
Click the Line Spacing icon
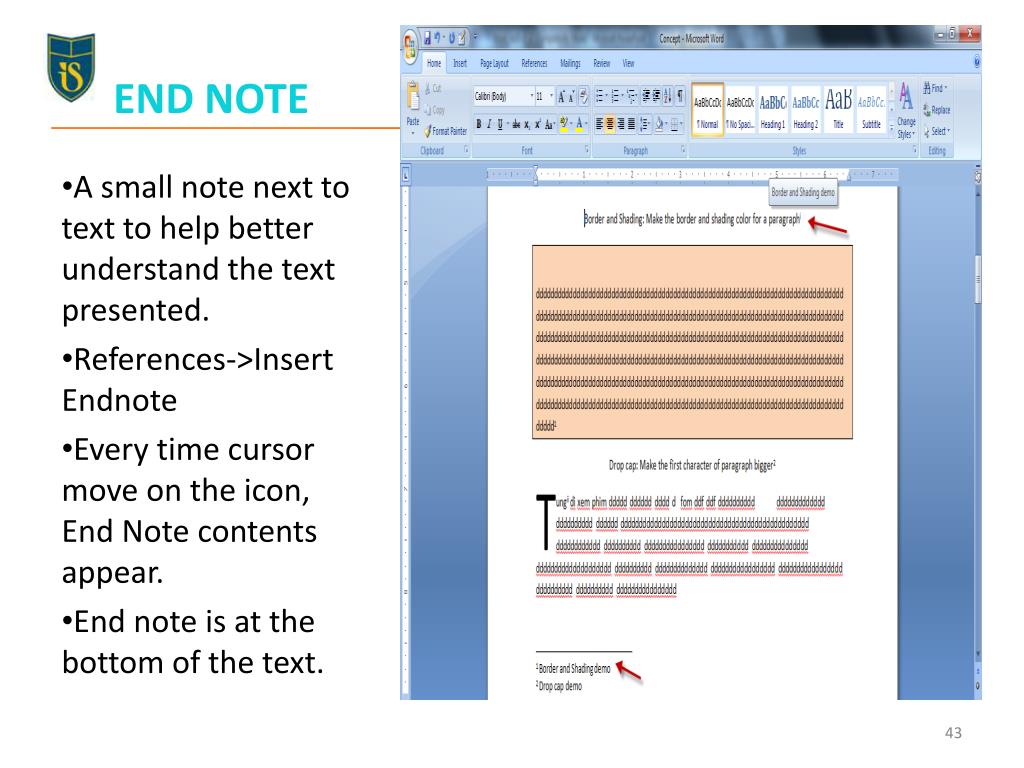644,124
